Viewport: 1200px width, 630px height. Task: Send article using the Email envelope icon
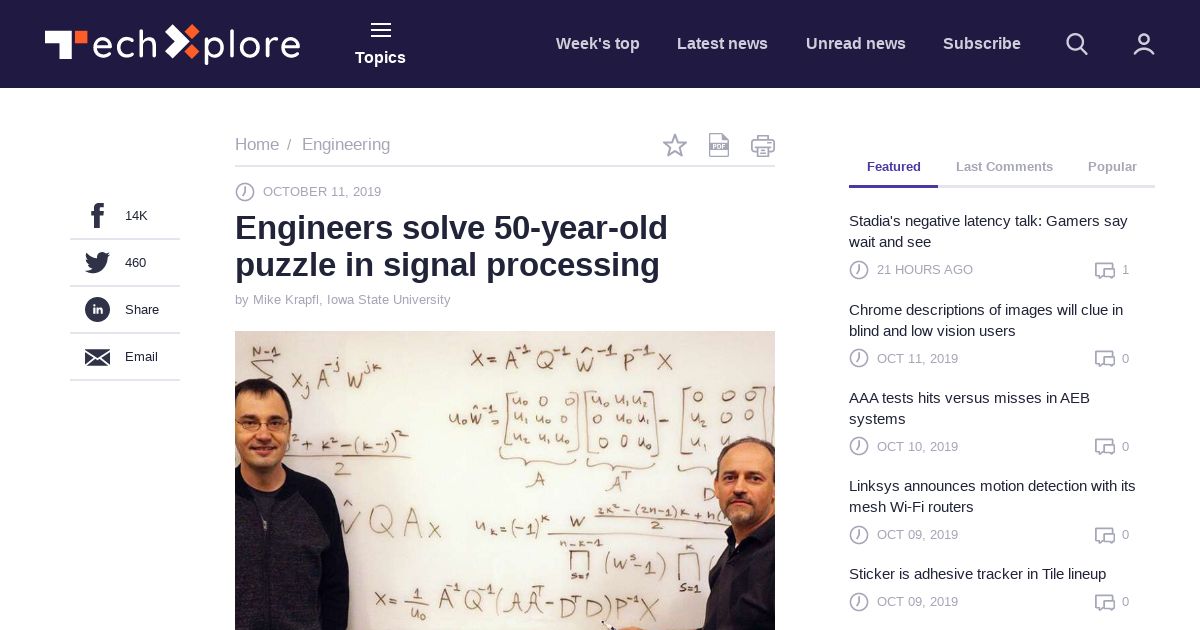click(97, 357)
